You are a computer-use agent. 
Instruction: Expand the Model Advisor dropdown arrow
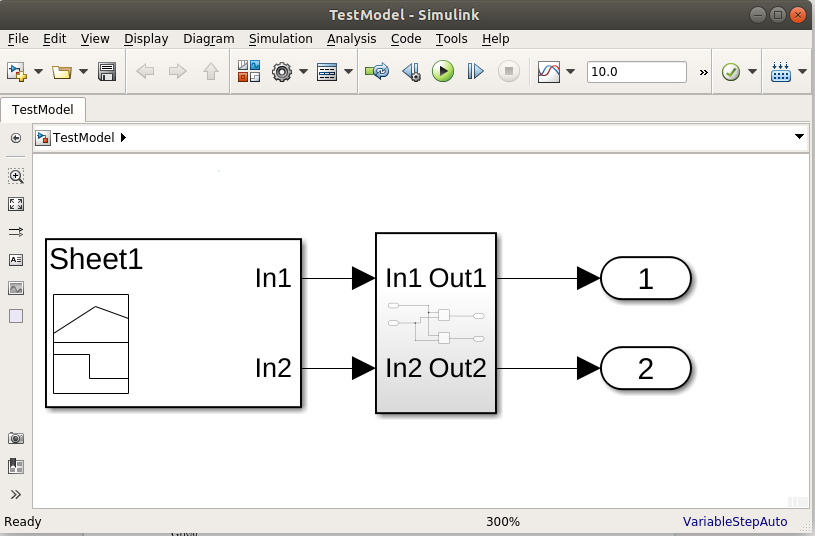[752, 72]
